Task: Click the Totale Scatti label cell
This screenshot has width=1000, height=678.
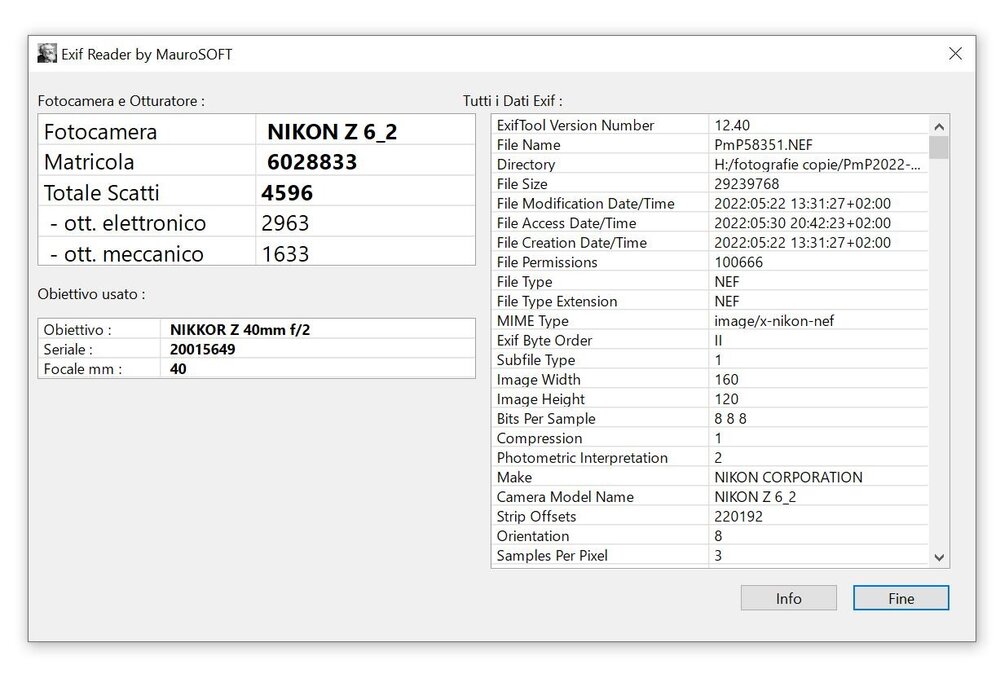Action: pos(147,192)
